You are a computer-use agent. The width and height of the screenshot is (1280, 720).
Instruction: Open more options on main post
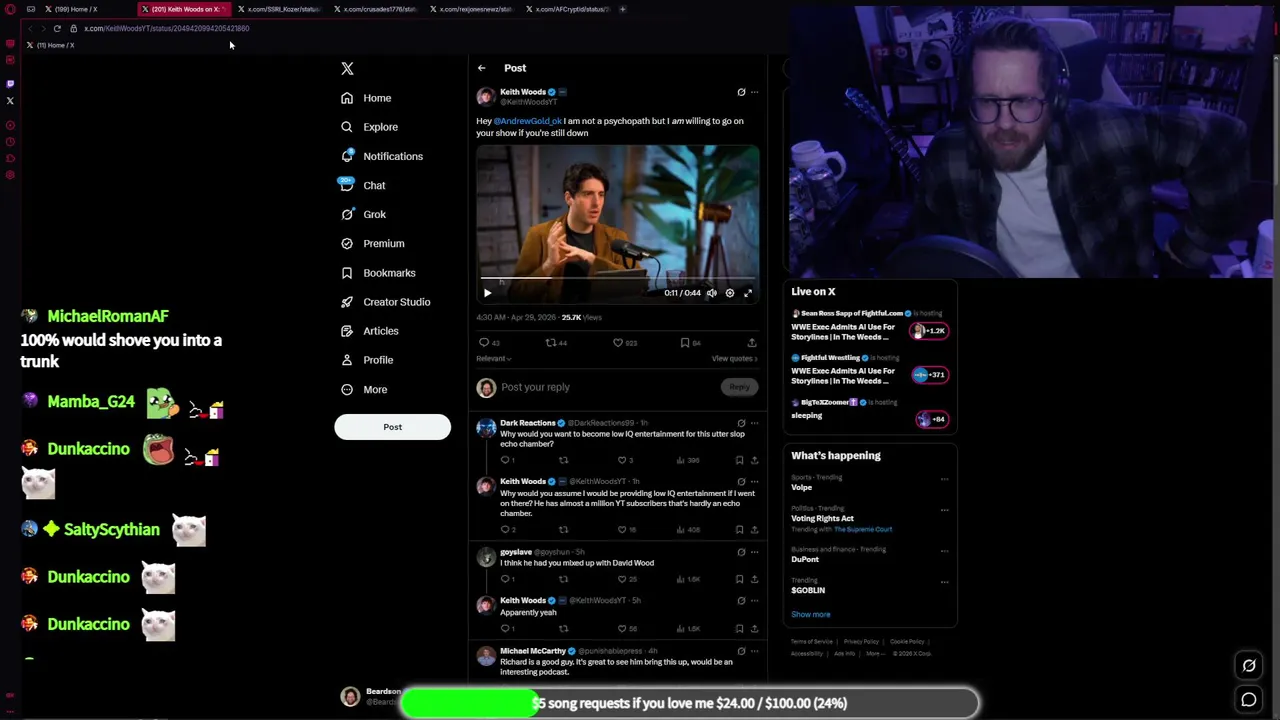coord(754,92)
